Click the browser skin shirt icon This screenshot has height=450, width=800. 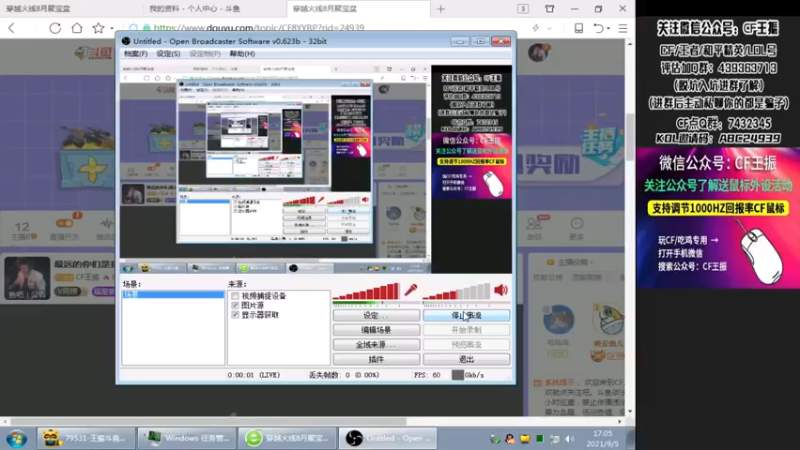(549, 9)
